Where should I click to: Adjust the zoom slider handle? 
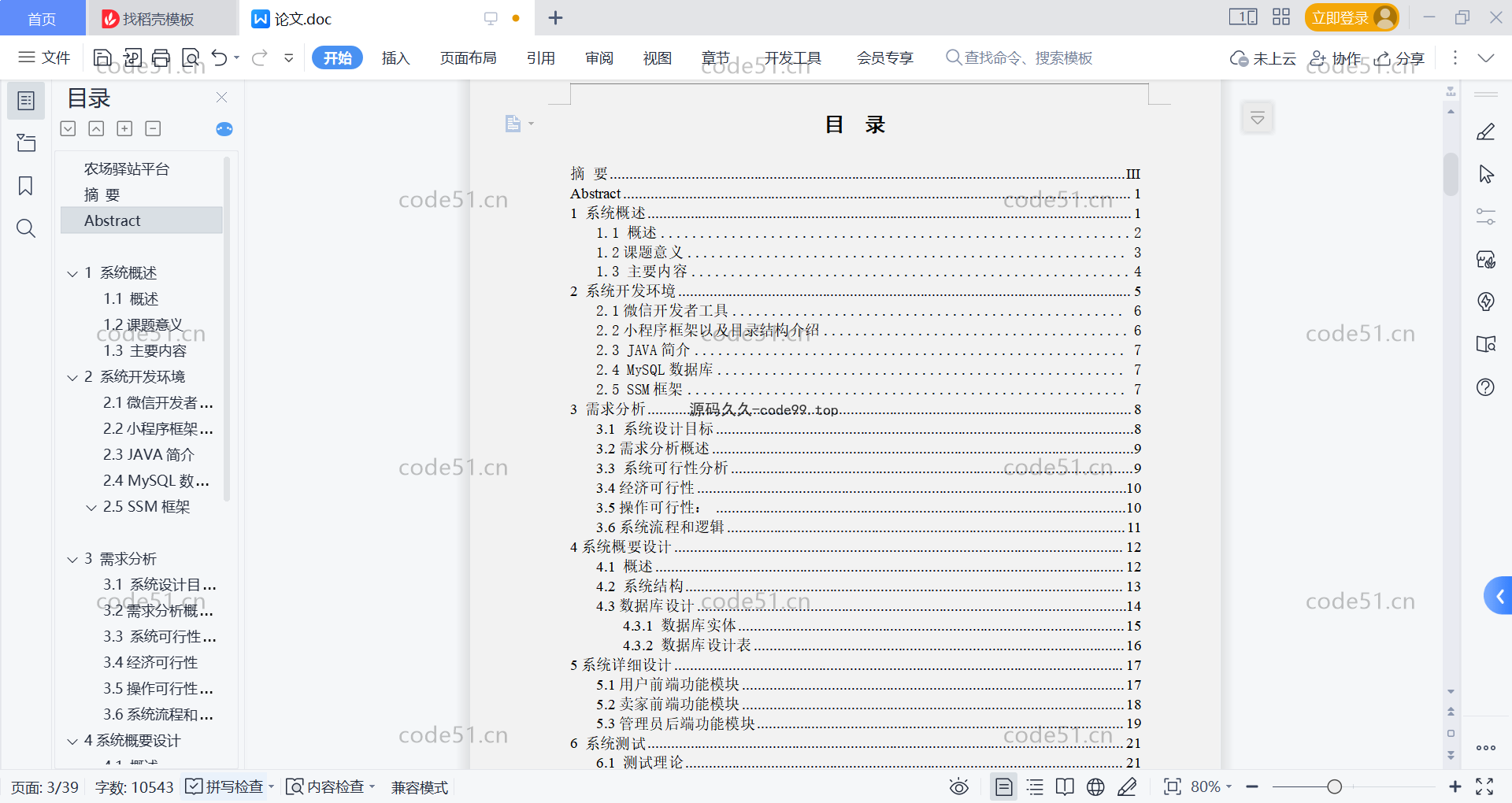point(1334,786)
